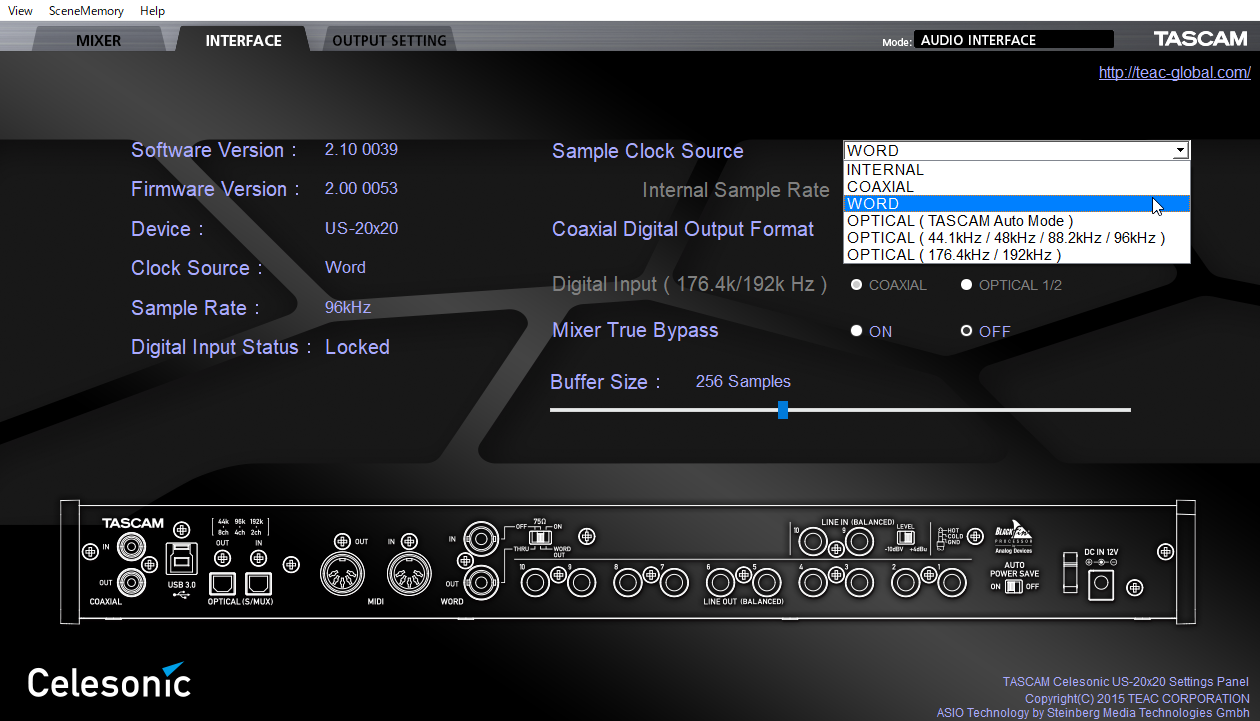The height and width of the screenshot is (721, 1260).
Task: Click the Firmware Version value 2.00 0053
Action: 361,189
